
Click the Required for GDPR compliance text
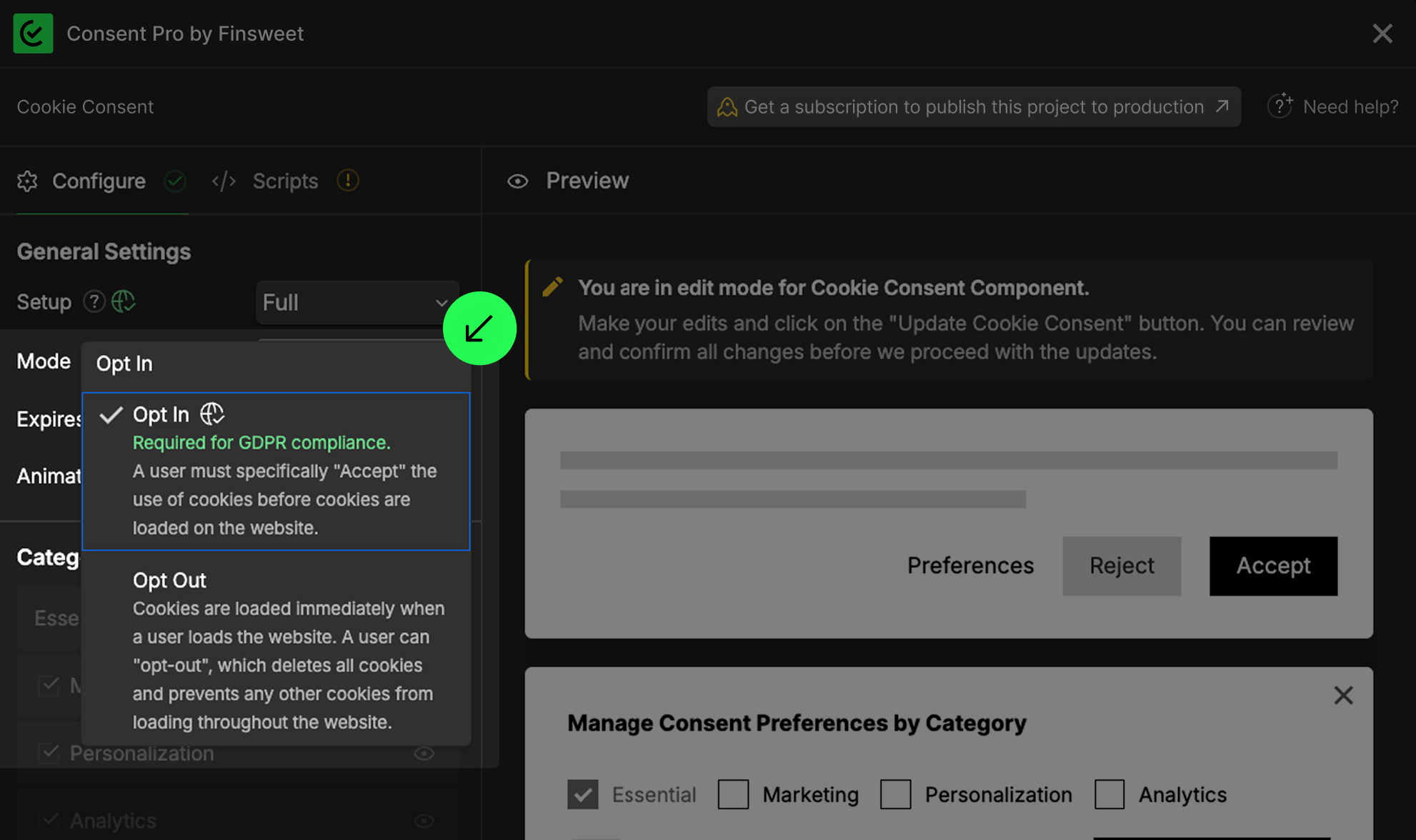261,443
